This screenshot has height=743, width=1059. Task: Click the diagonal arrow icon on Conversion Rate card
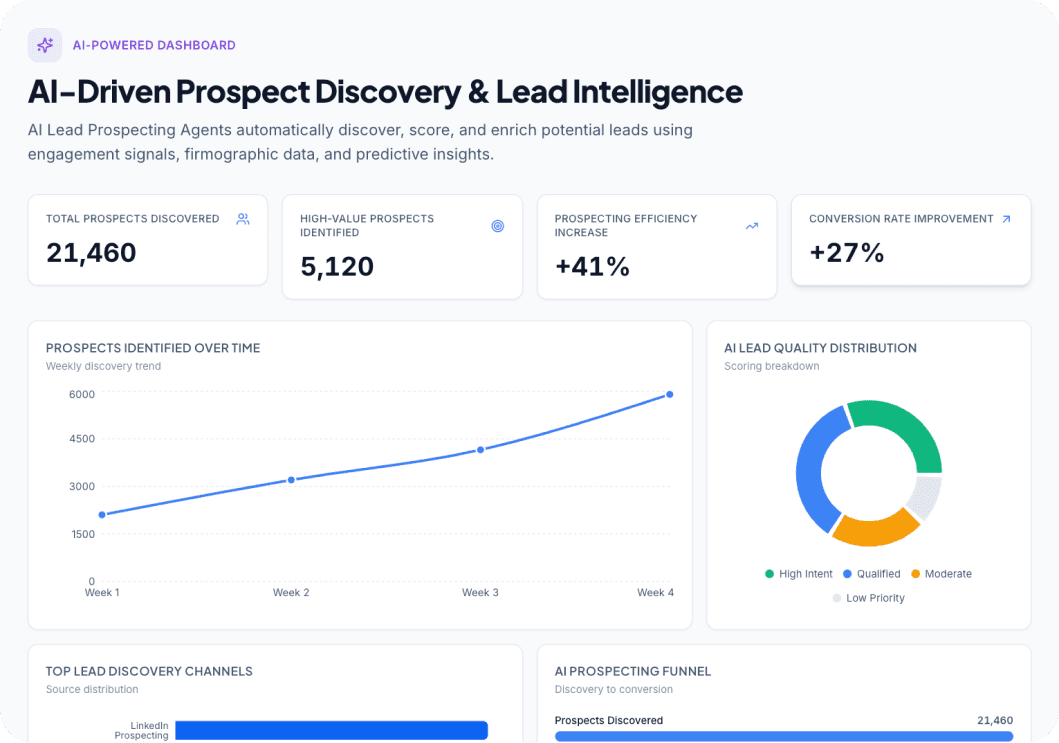(1007, 218)
